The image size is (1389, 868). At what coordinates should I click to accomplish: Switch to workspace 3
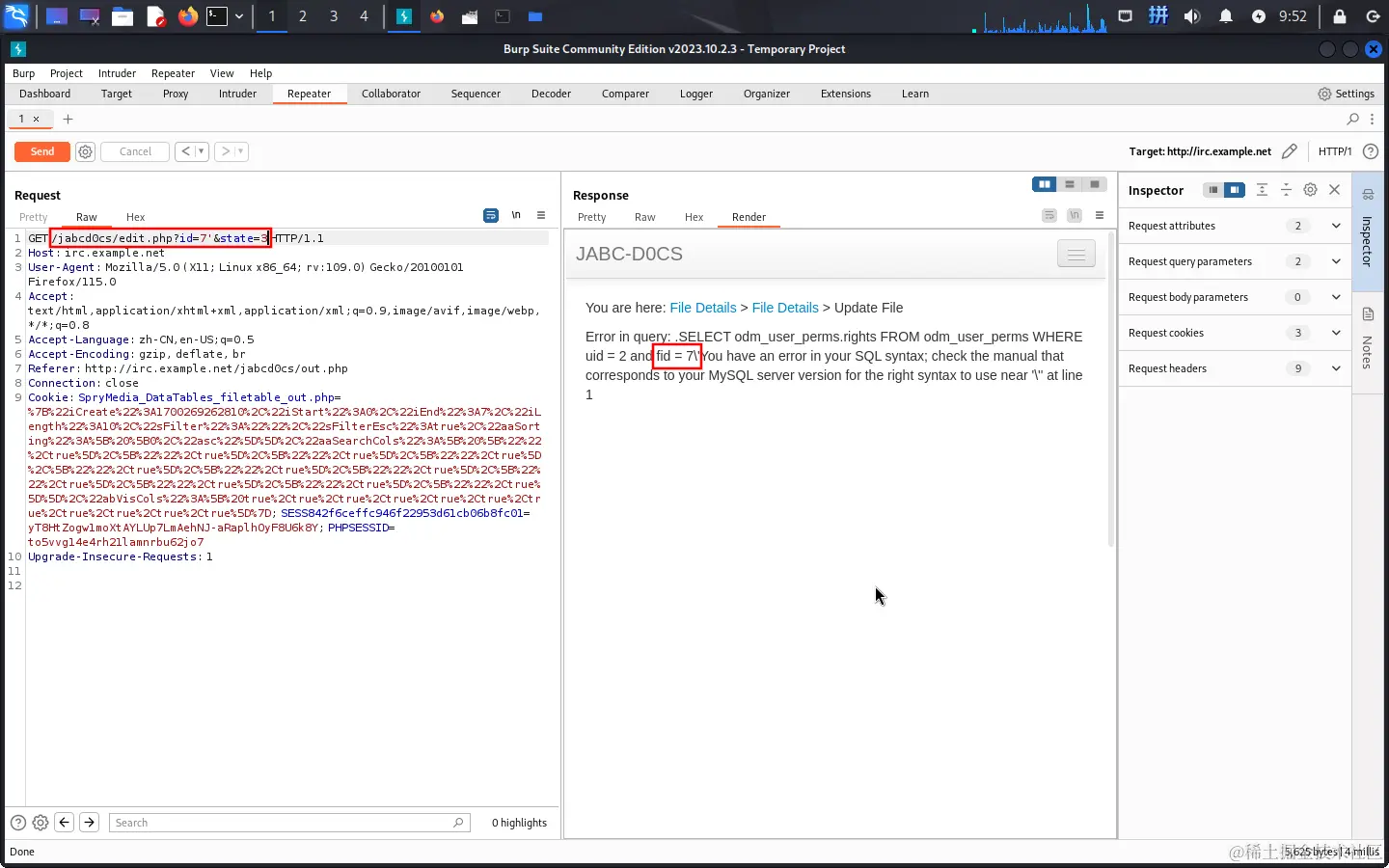point(334,16)
